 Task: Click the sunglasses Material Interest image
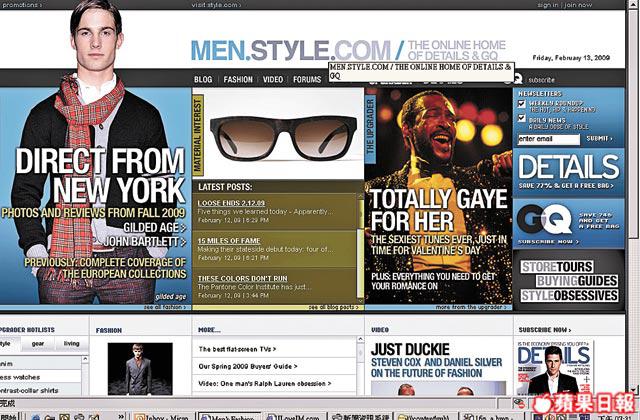click(x=283, y=137)
